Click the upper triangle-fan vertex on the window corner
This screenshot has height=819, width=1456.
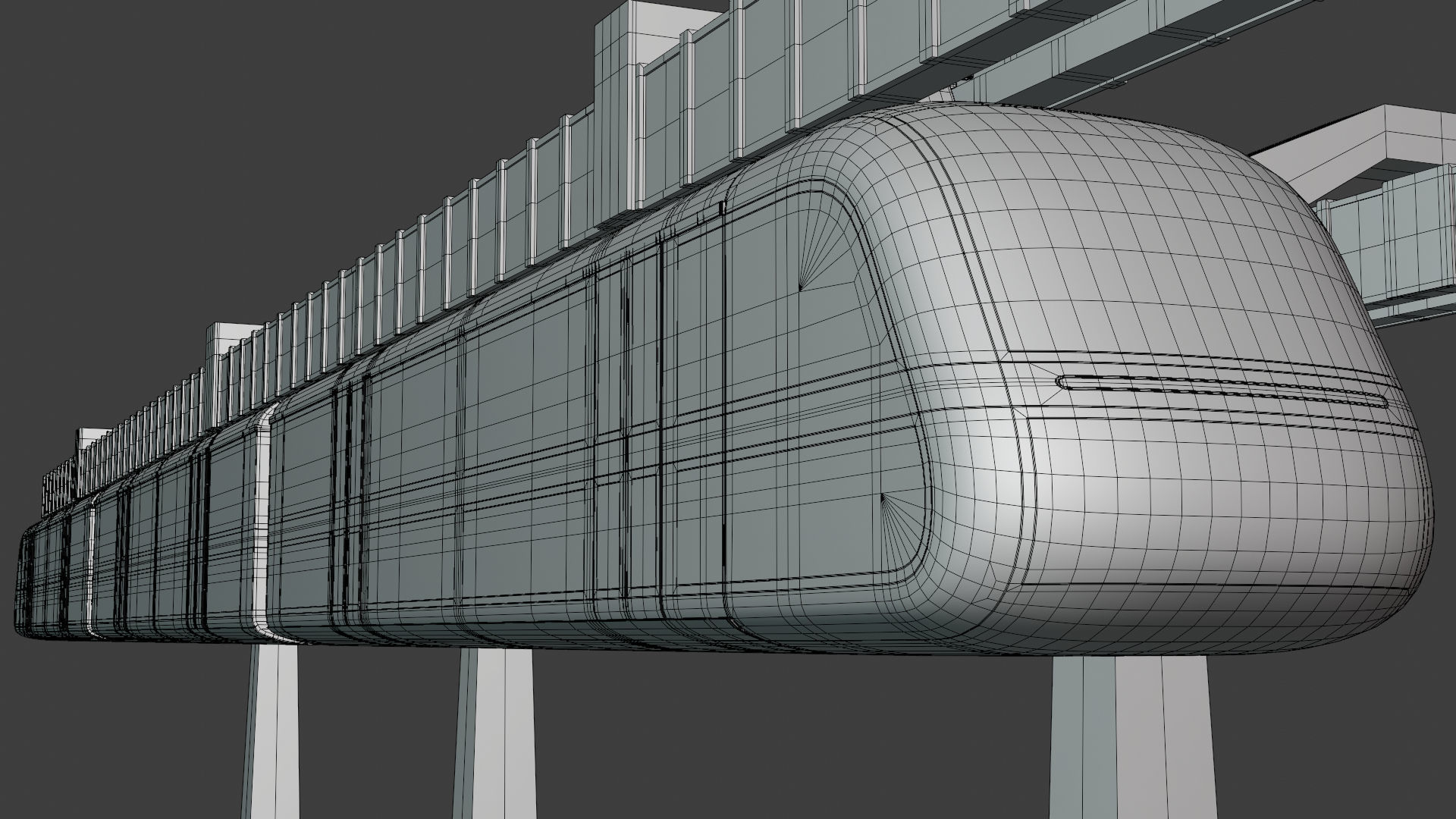point(801,289)
